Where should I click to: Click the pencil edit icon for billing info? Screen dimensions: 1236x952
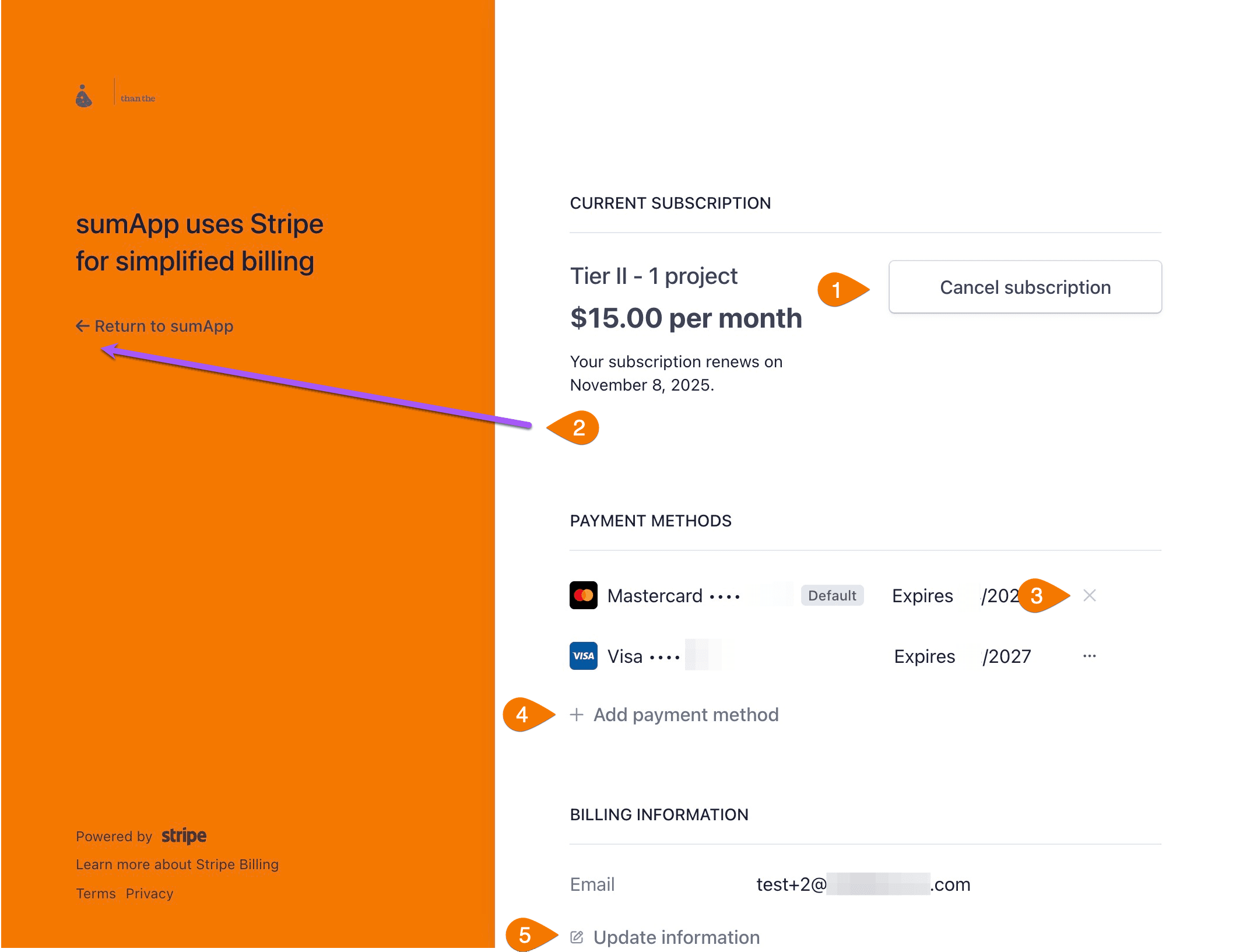coord(577,937)
